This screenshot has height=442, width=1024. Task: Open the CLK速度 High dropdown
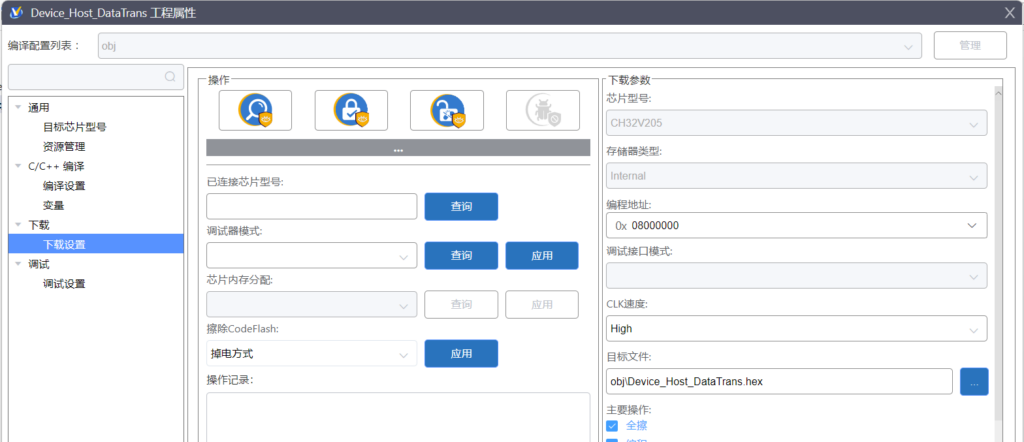[x=796, y=328]
